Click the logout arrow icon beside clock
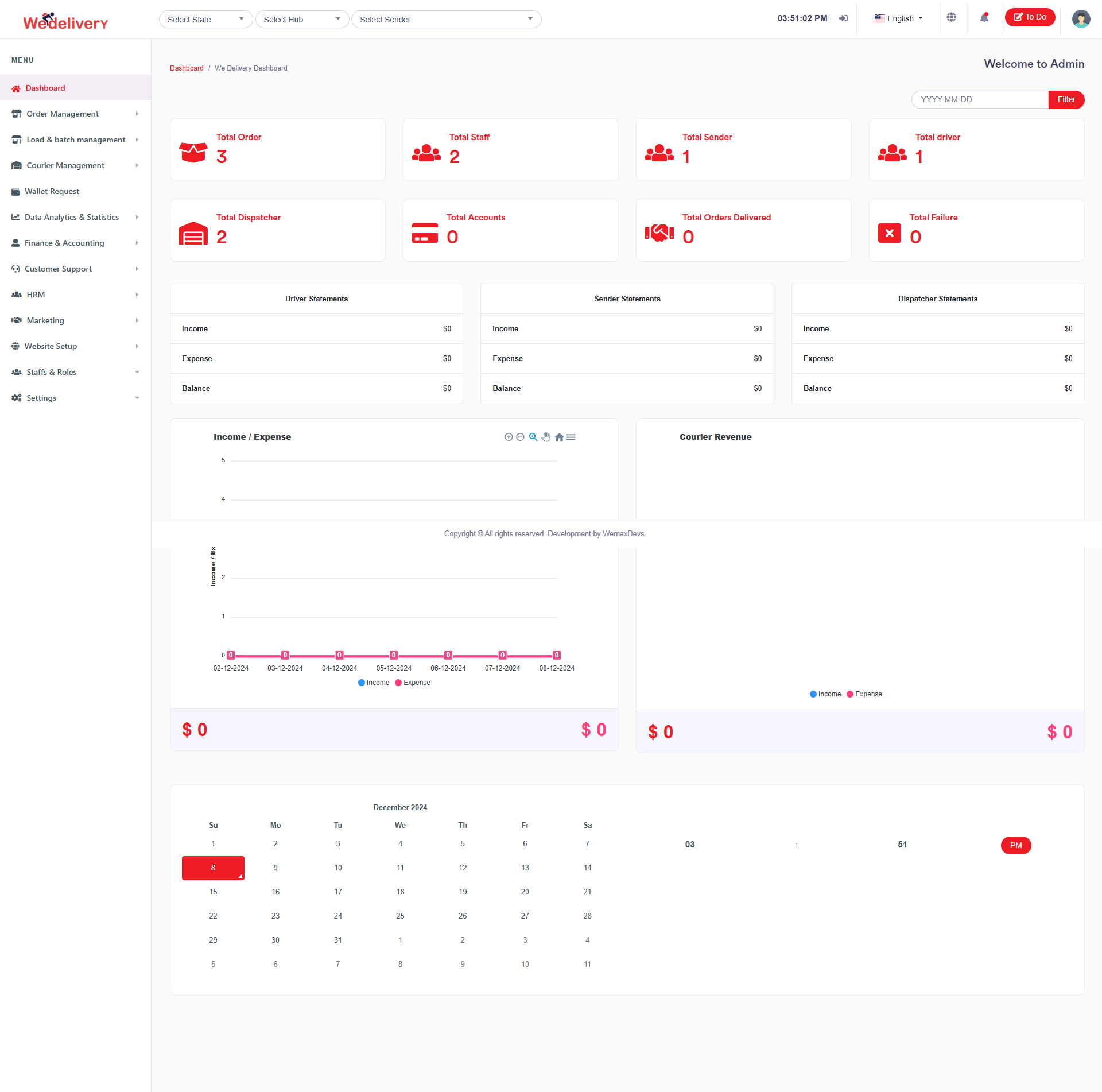 [x=843, y=18]
